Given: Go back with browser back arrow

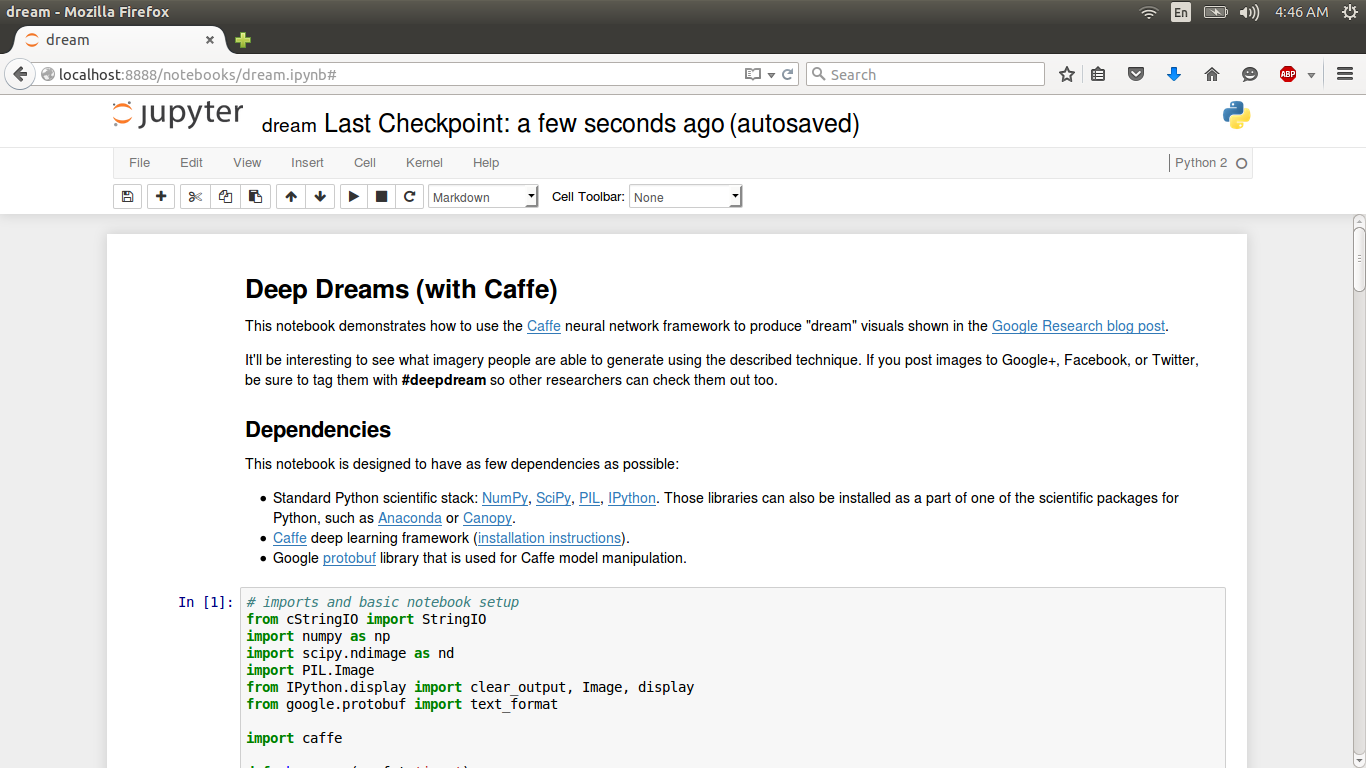Looking at the screenshot, I should (x=20, y=74).
